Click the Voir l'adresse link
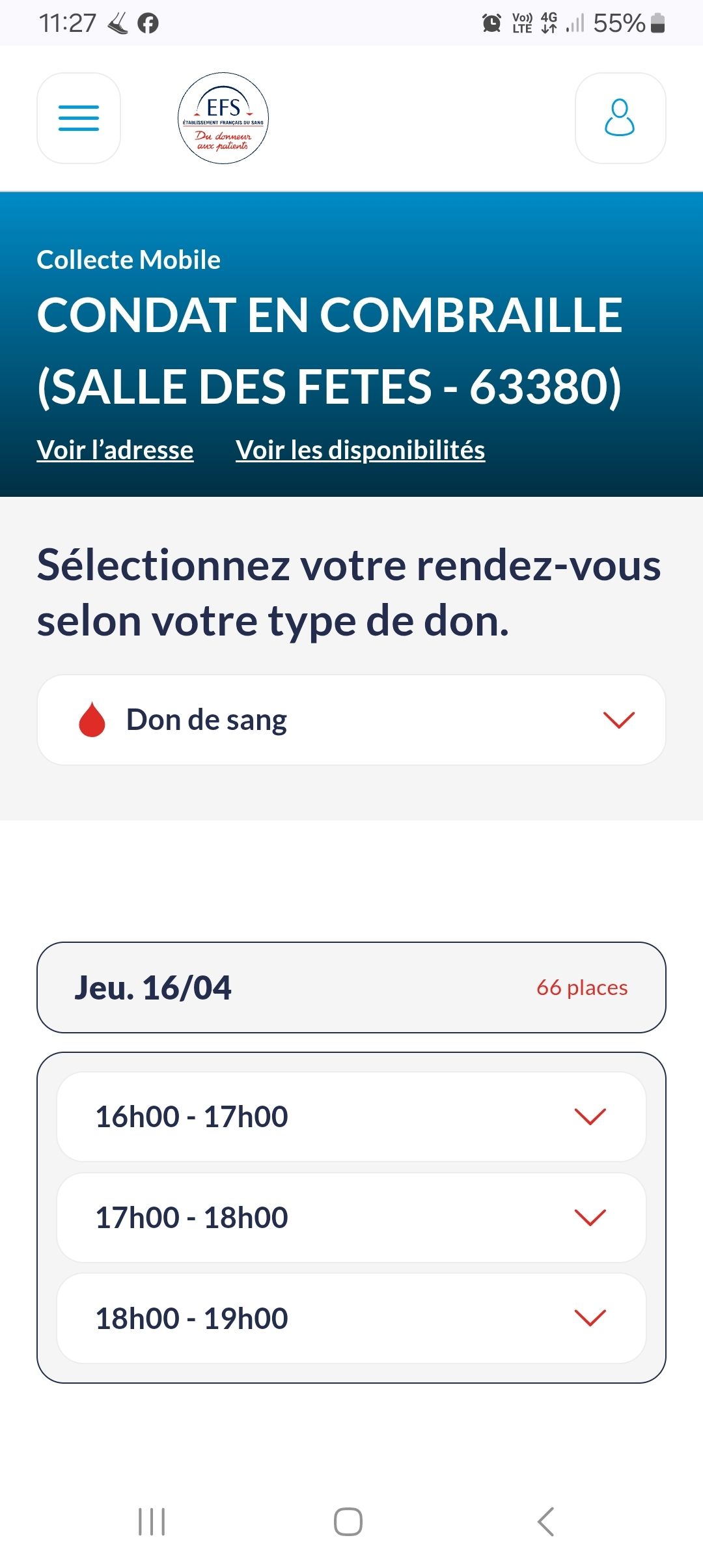 point(115,450)
